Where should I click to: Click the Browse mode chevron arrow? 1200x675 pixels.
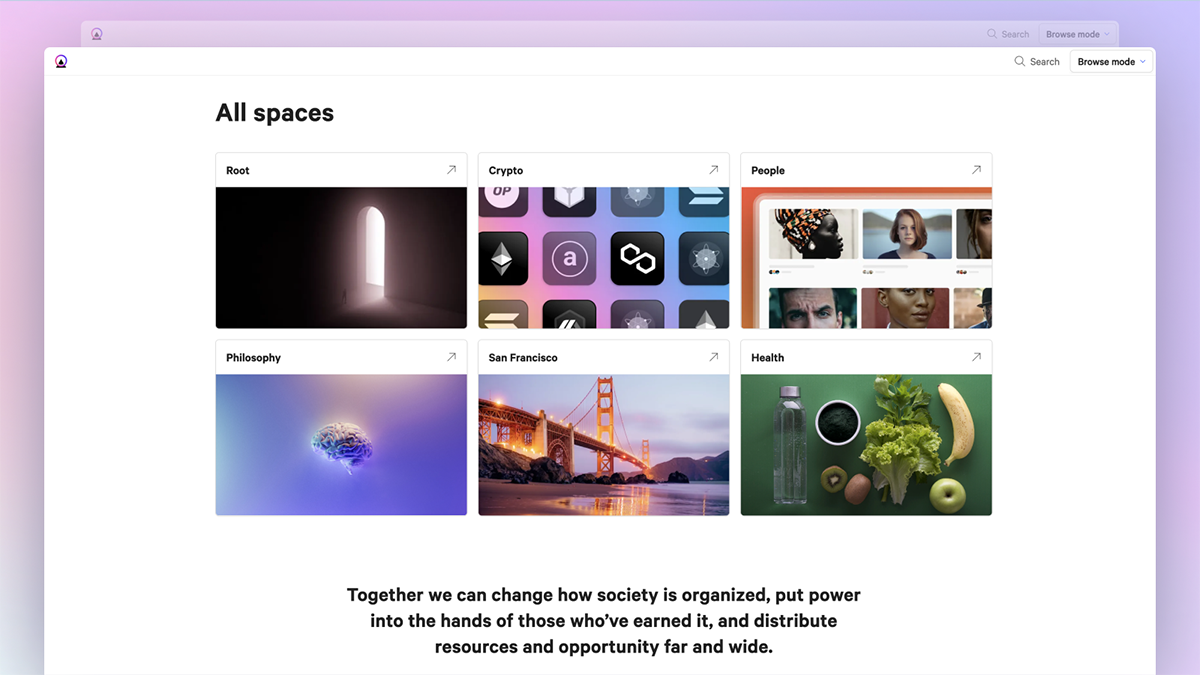coord(1143,62)
